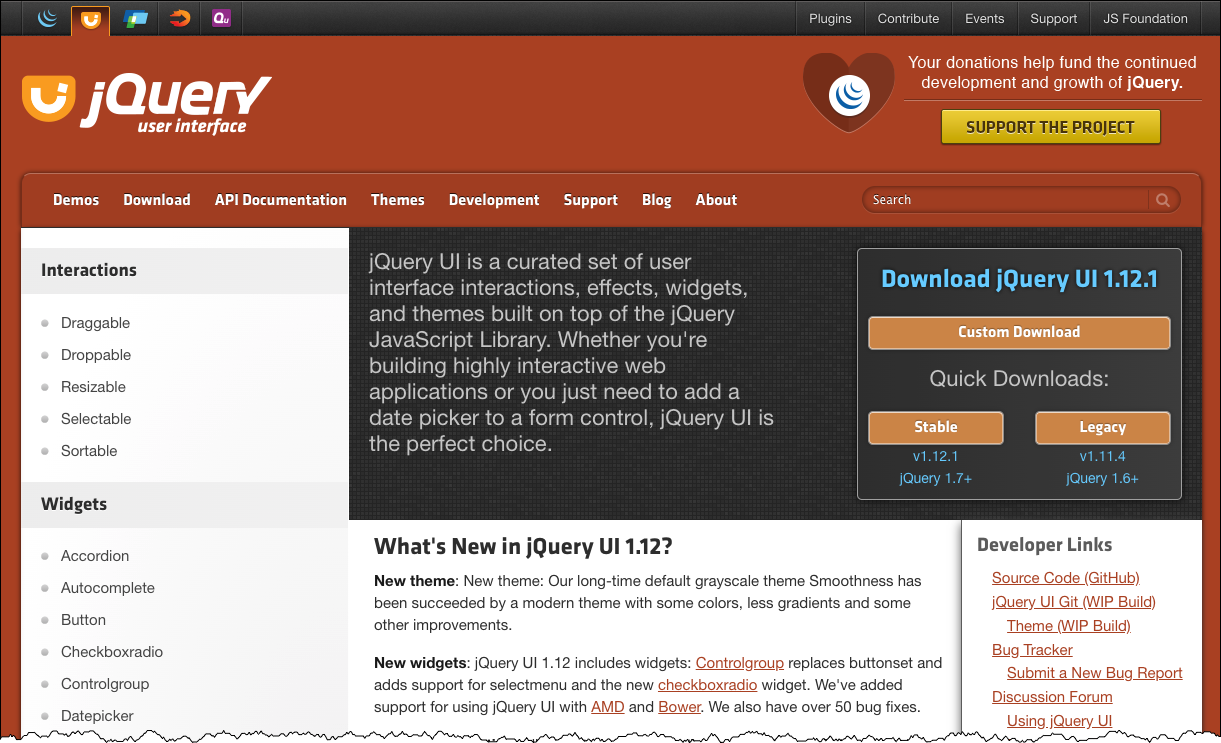Open the Source Code (GitHub) link
The image size is (1221, 743).
click(1066, 578)
